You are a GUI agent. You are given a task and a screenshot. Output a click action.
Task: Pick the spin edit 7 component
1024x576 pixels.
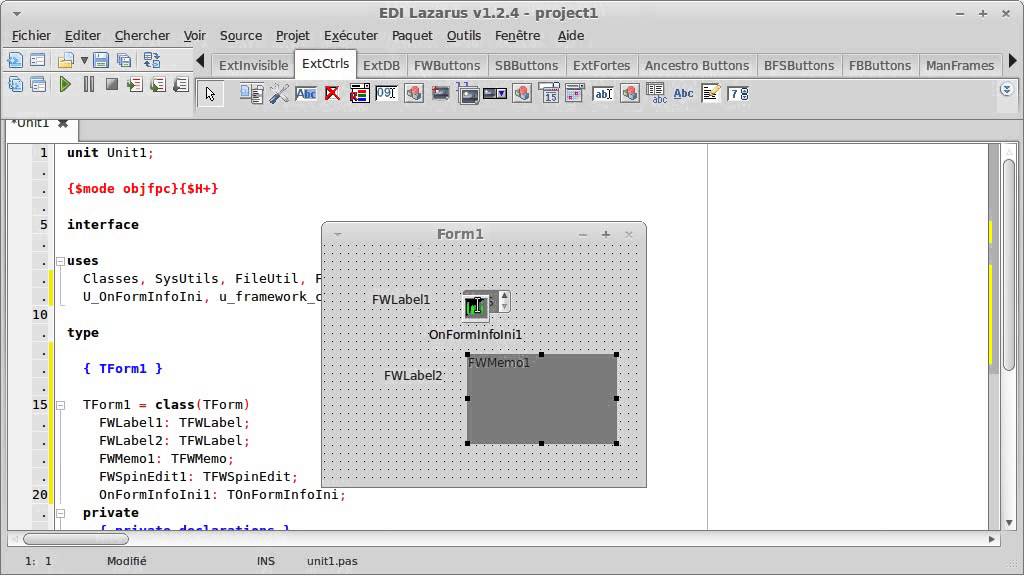[738, 94]
